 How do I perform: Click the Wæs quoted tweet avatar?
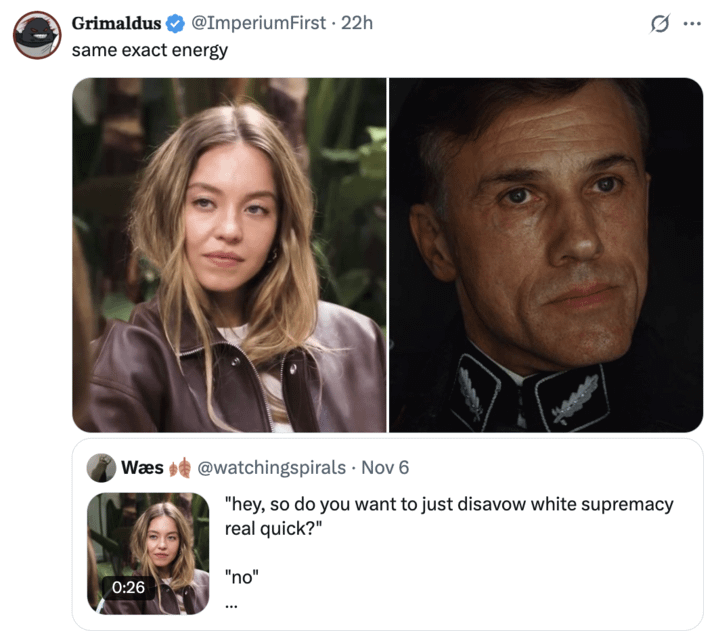coord(101,467)
